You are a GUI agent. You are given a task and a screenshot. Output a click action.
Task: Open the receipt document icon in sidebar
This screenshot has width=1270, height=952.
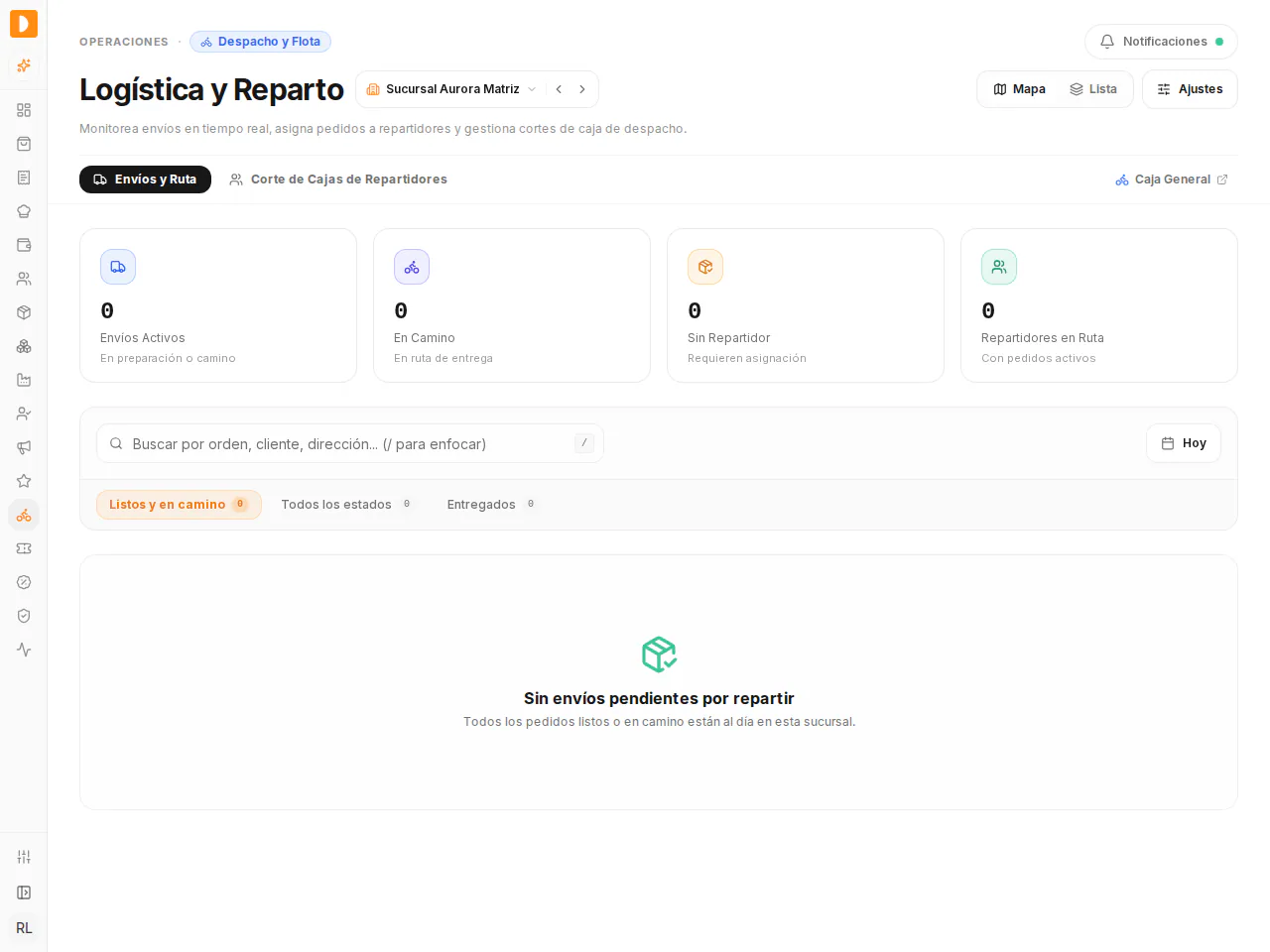[x=24, y=178]
